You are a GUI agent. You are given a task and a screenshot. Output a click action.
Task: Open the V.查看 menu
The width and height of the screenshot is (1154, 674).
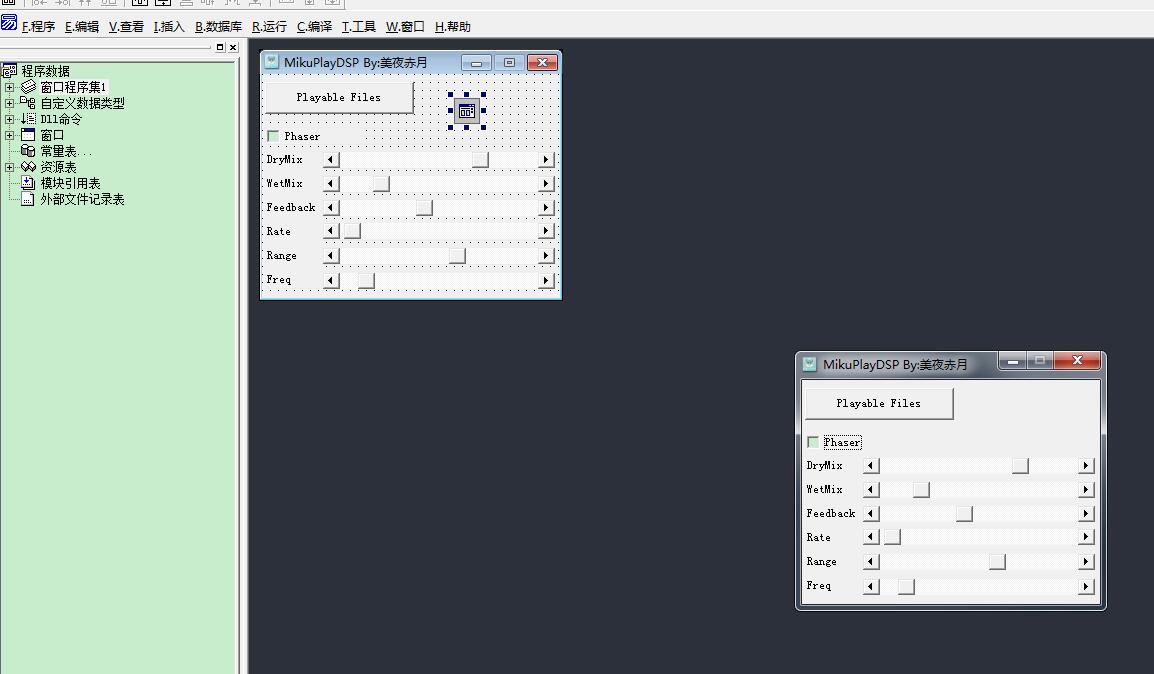tap(126, 26)
